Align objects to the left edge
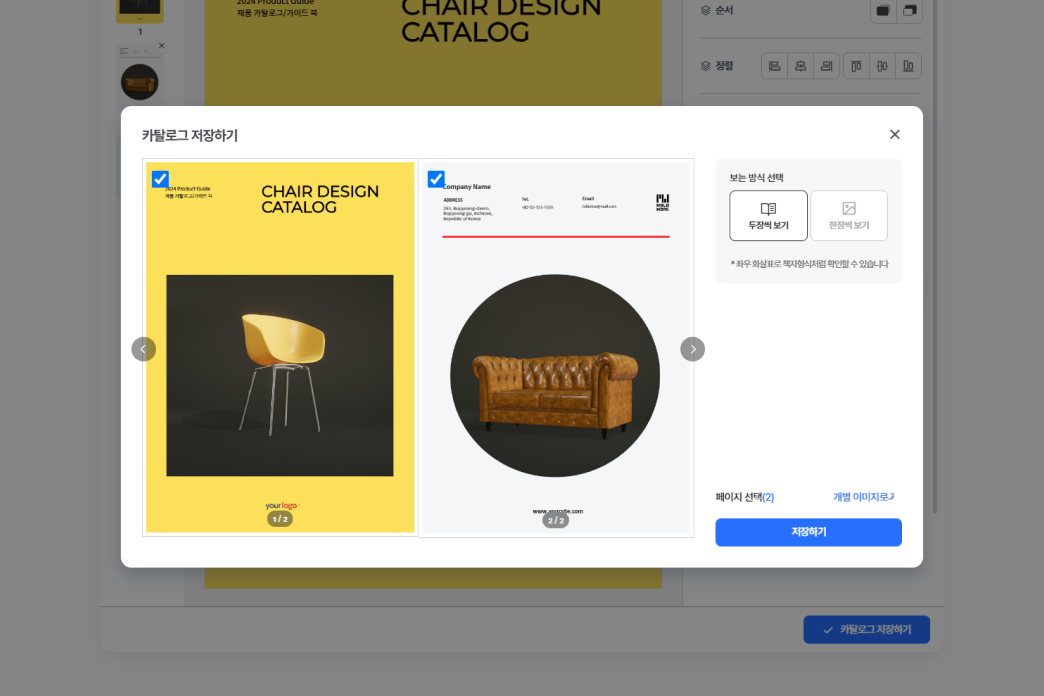This screenshot has height=696, width=1044. (x=774, y=66)
